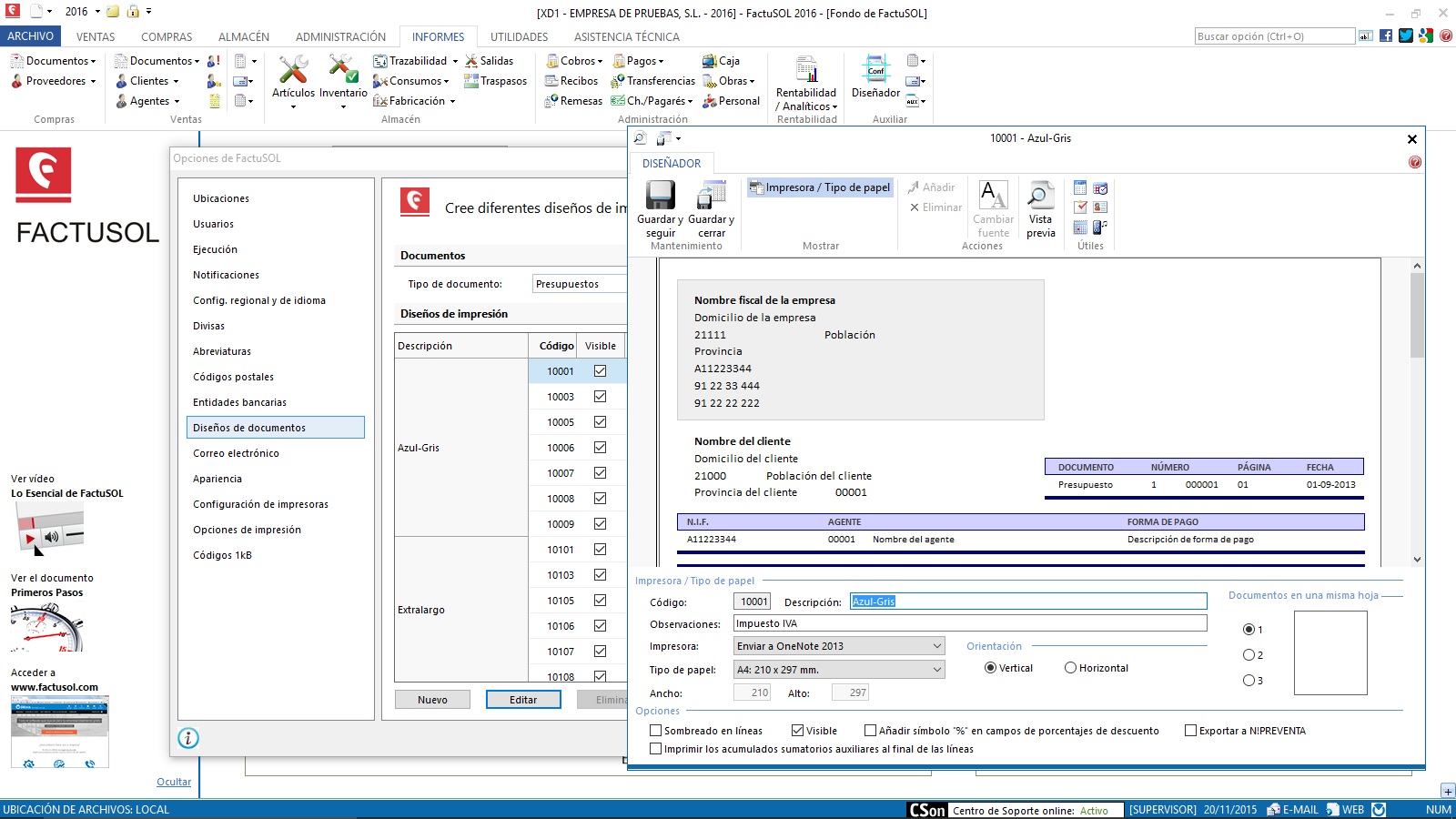1456x819 pixels.
Task: Enable Exportar a N!PREVENTA checkbox
Action: point(1190,731)
